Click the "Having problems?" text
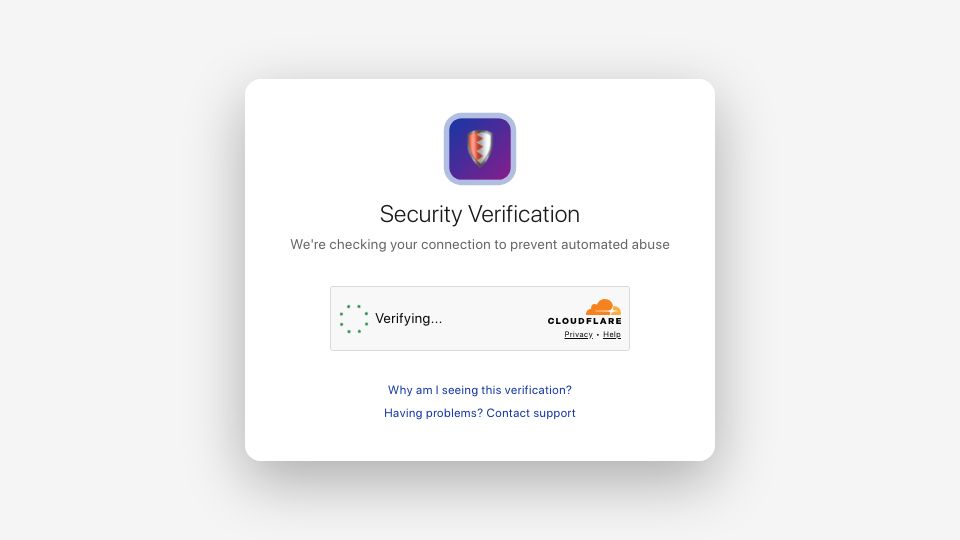This screenshot has width=960, height=540. click(x=433, y=413)
